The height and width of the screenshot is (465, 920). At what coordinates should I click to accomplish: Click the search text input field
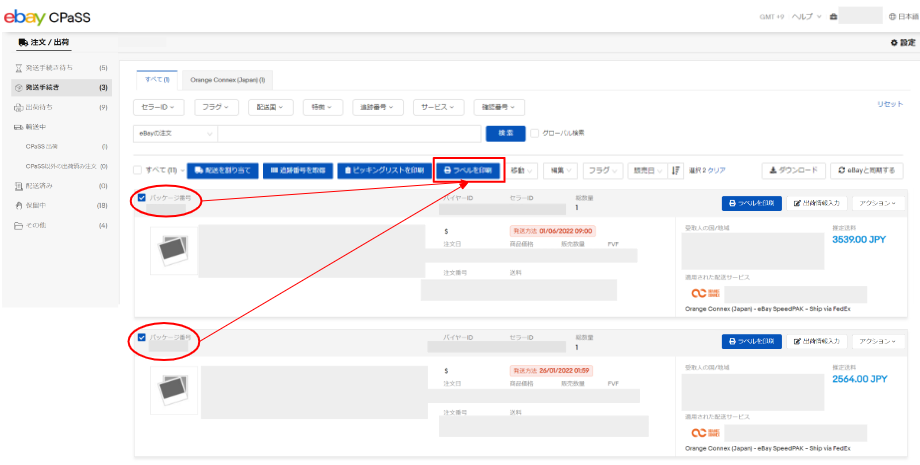[350, 133]
